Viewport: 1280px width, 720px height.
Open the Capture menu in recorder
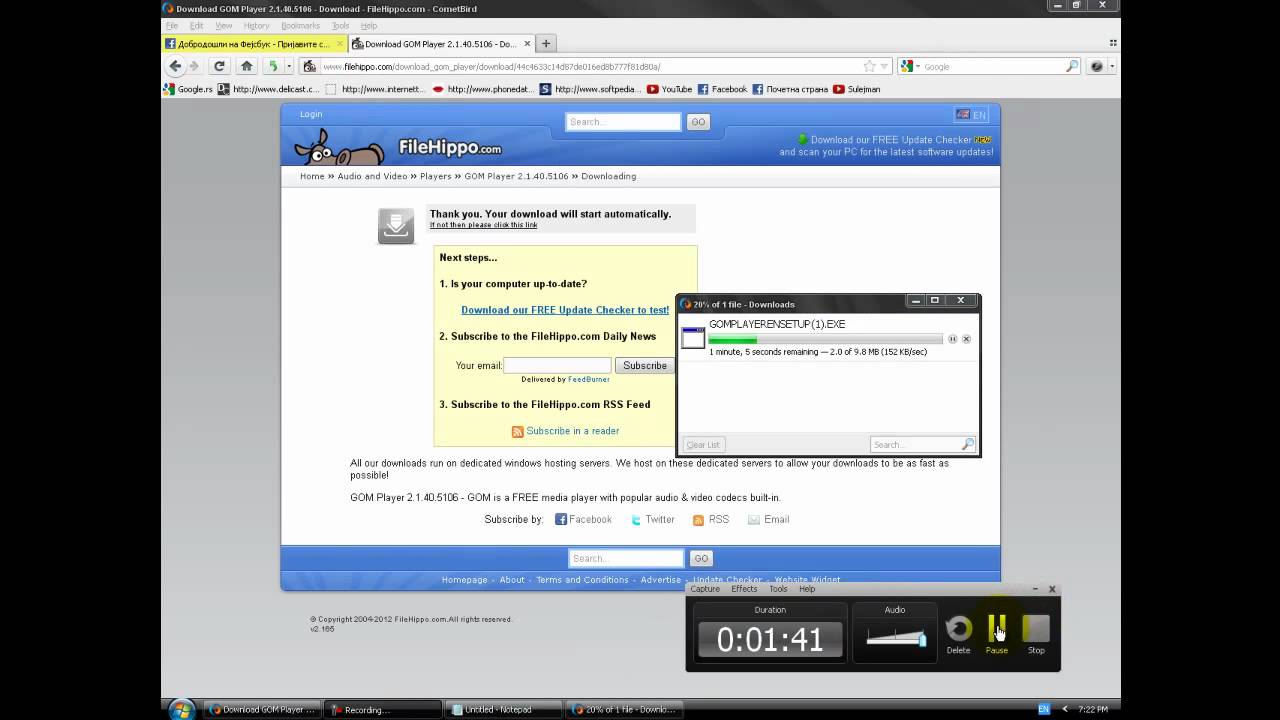click(705, 589)
